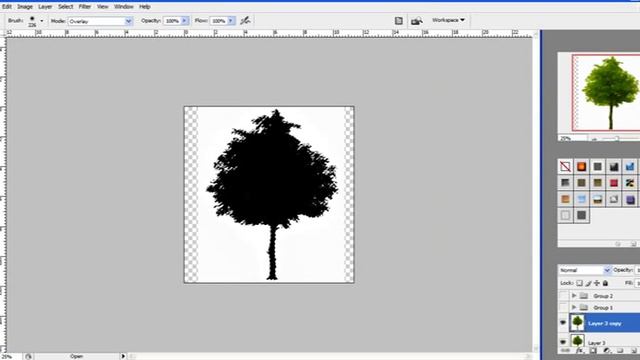Apply the purple style swatch

pyautogui.click(x=630, y=199)
